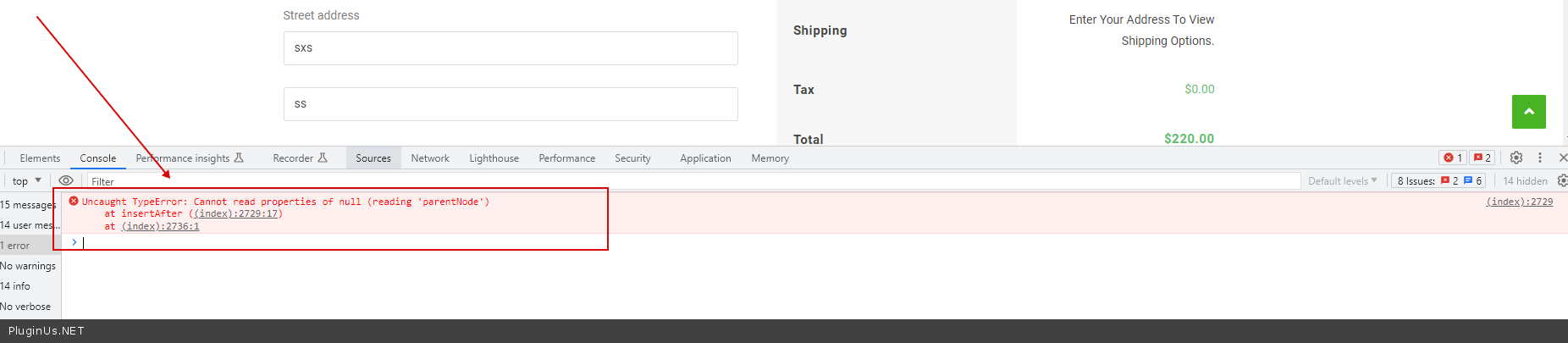1568x343 pixels.
Task: Click the red error count badge
Action: point(1453,158)
